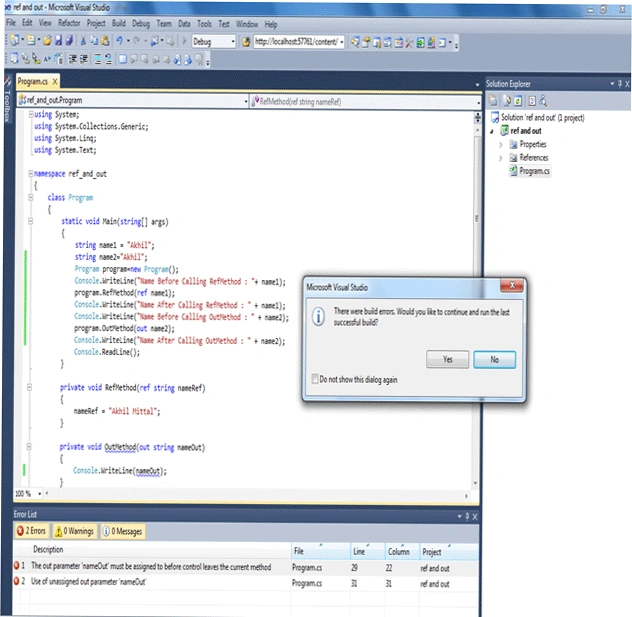Select error 'Use of unassigned out parameter nameOut'

point(245,583)
